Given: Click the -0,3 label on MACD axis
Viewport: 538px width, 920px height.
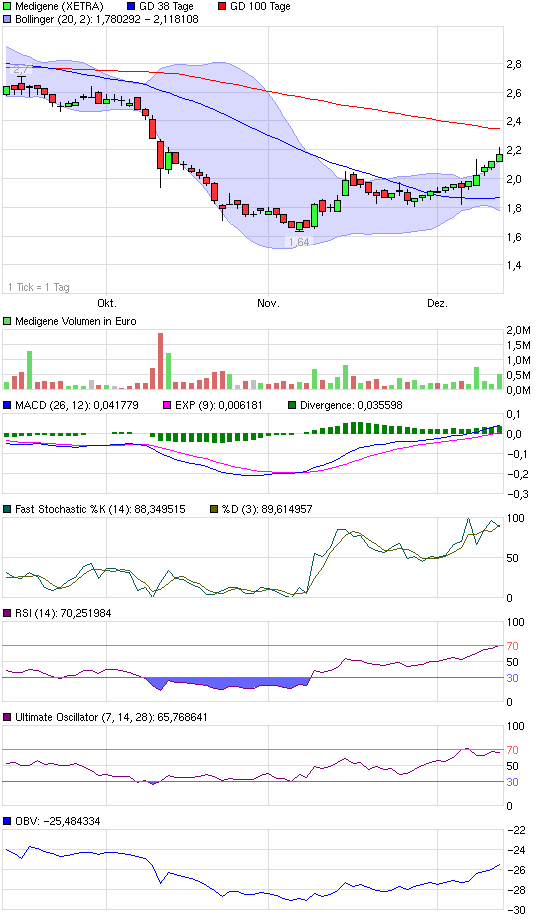Looking at the screenshot, I should pos(517,495).
